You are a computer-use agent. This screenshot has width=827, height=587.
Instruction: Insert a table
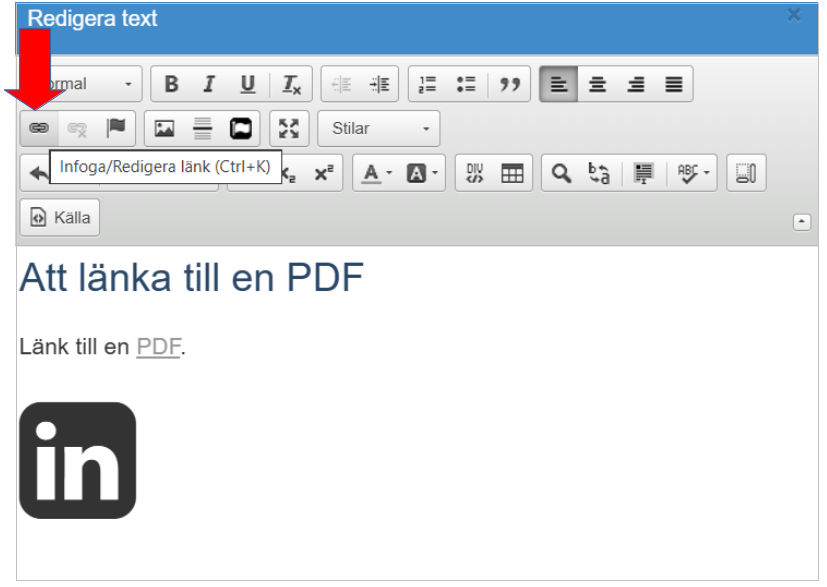512,173
